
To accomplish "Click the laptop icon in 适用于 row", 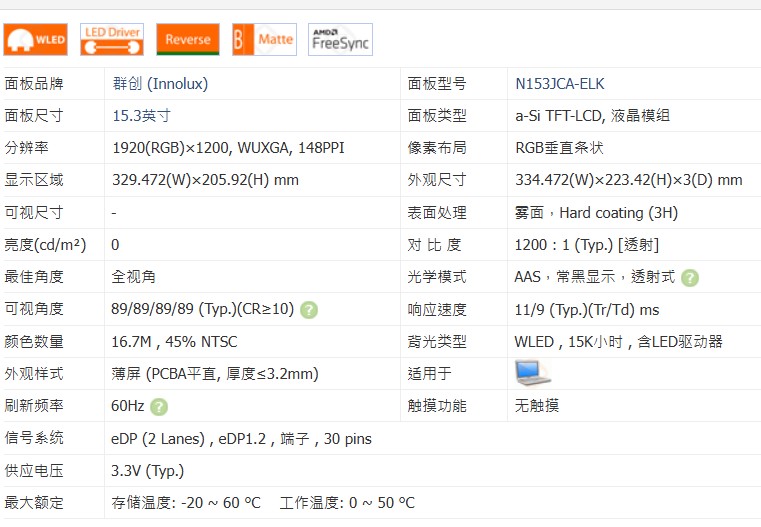I will (532, 373).
